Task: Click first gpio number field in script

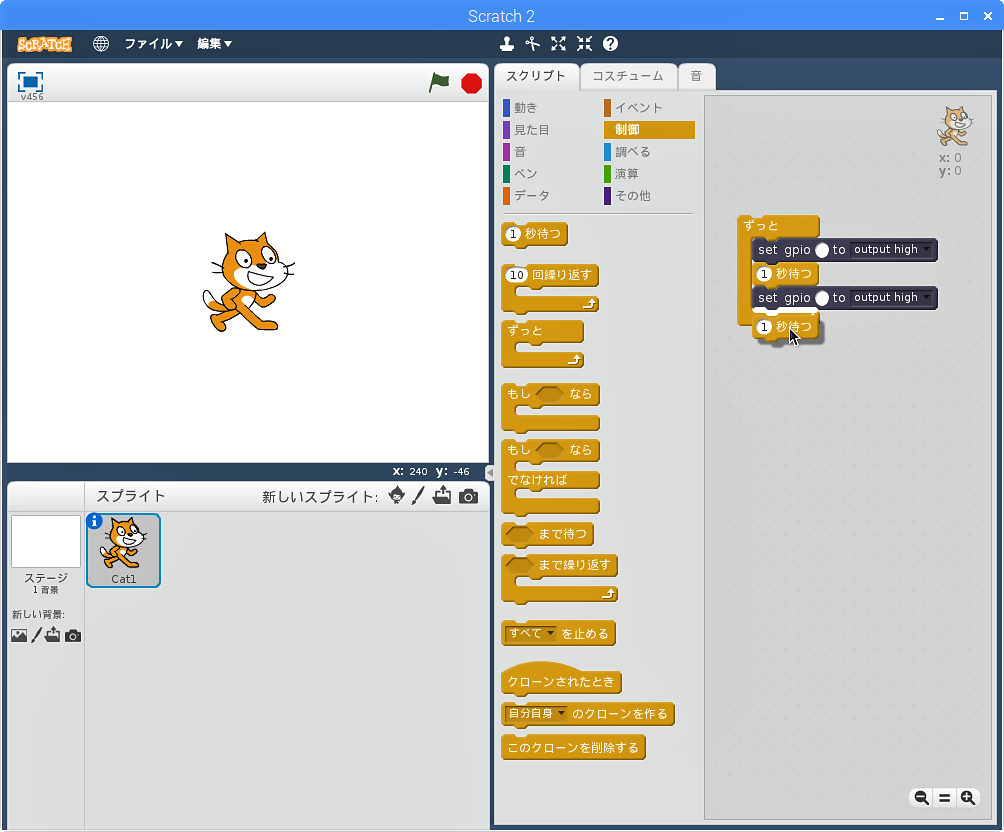Action: coord(822,250)
